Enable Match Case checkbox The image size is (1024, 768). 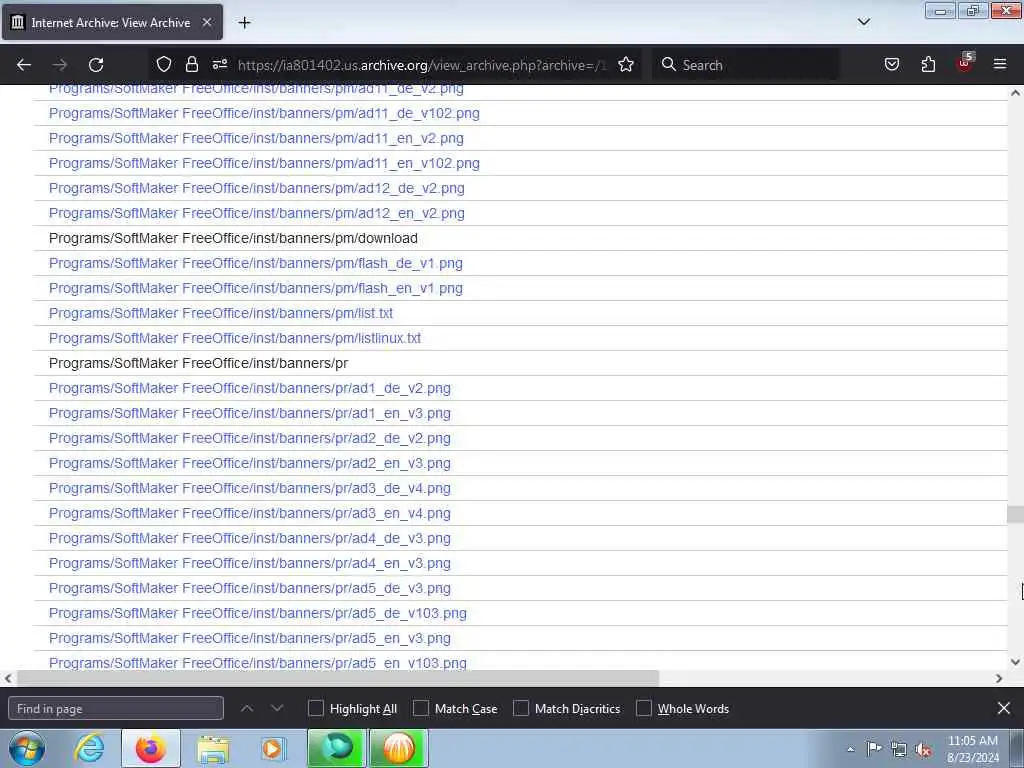point(421,709)
